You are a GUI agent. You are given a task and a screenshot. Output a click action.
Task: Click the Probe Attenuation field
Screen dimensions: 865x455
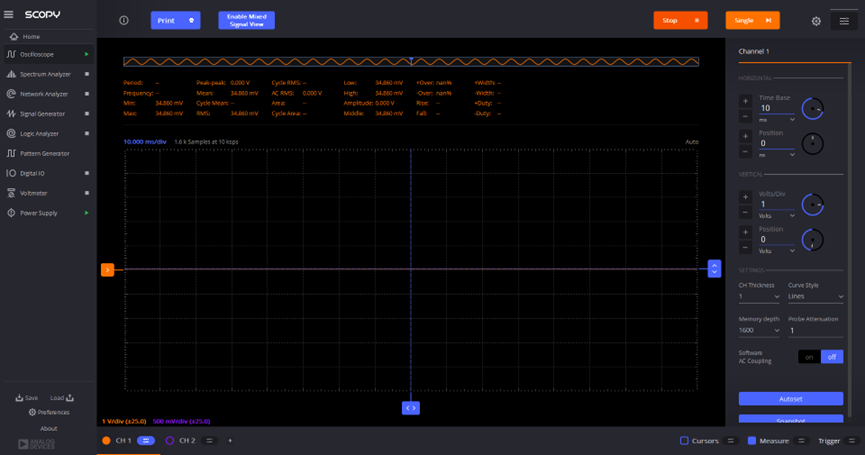815,331
